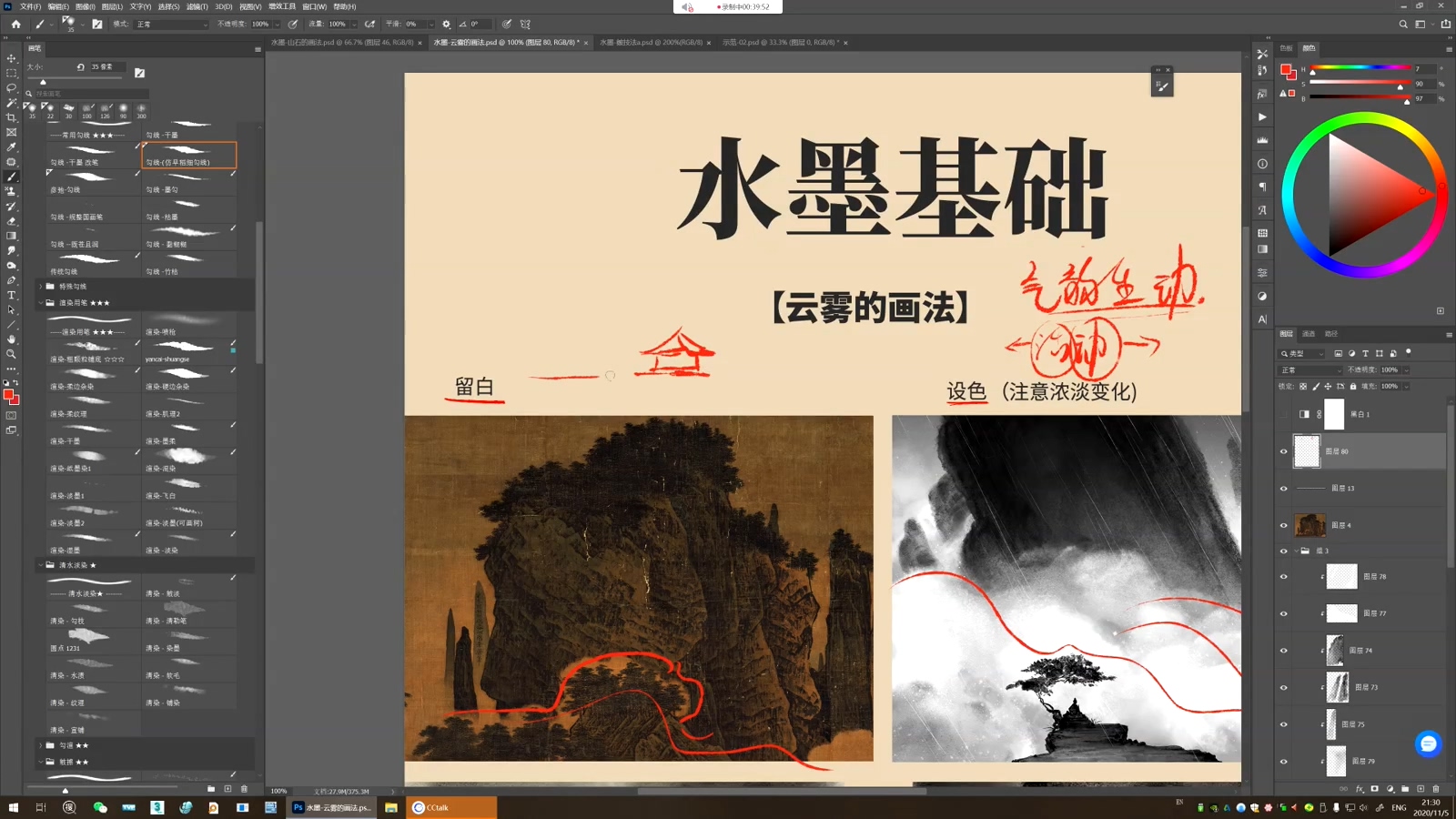Image resolution: width=1456 pixels, height=819 pixels.
Task: Open the 图像(I) menu
Action: tap(85, 6)
